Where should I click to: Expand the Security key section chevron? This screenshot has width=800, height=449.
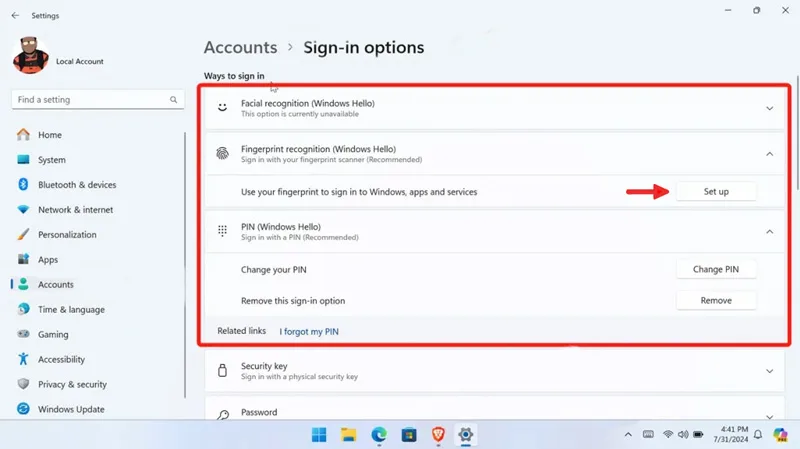(x=769, y=371)
